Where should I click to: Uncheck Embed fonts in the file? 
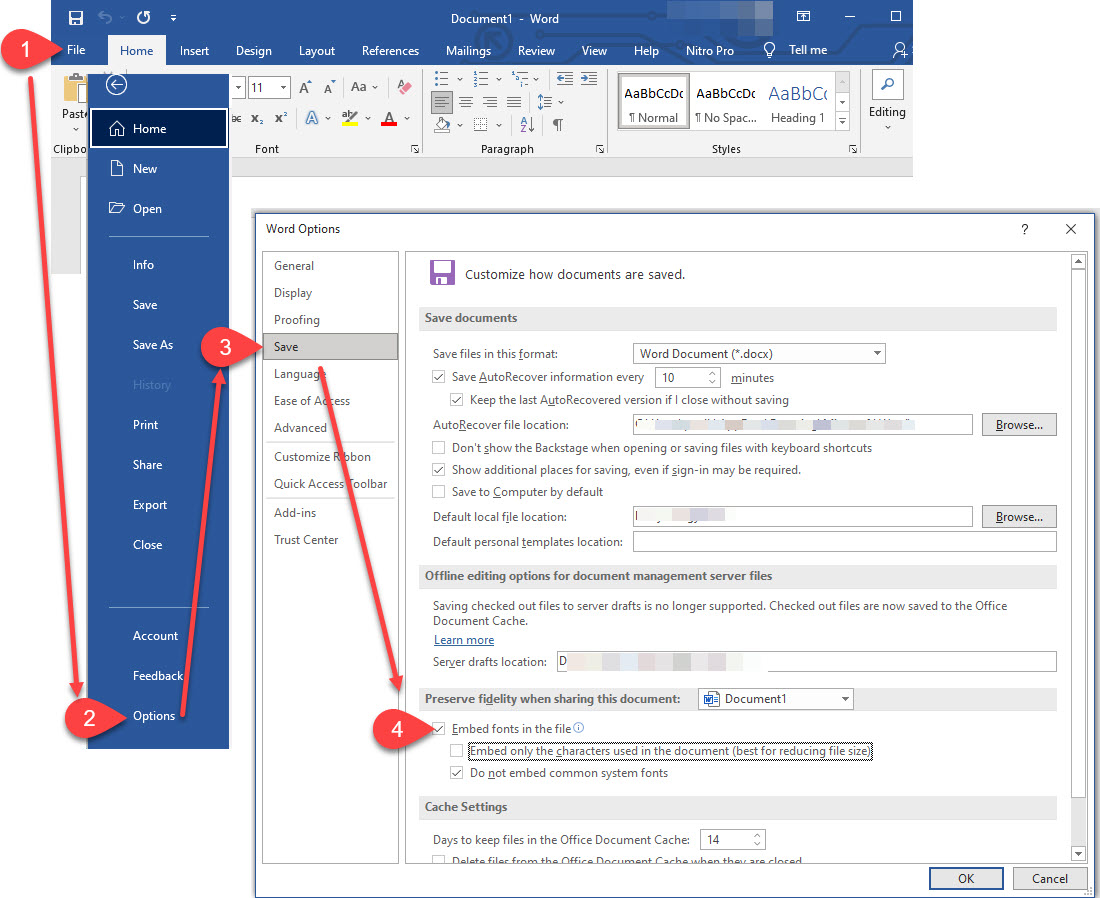[x=439, y=729]
